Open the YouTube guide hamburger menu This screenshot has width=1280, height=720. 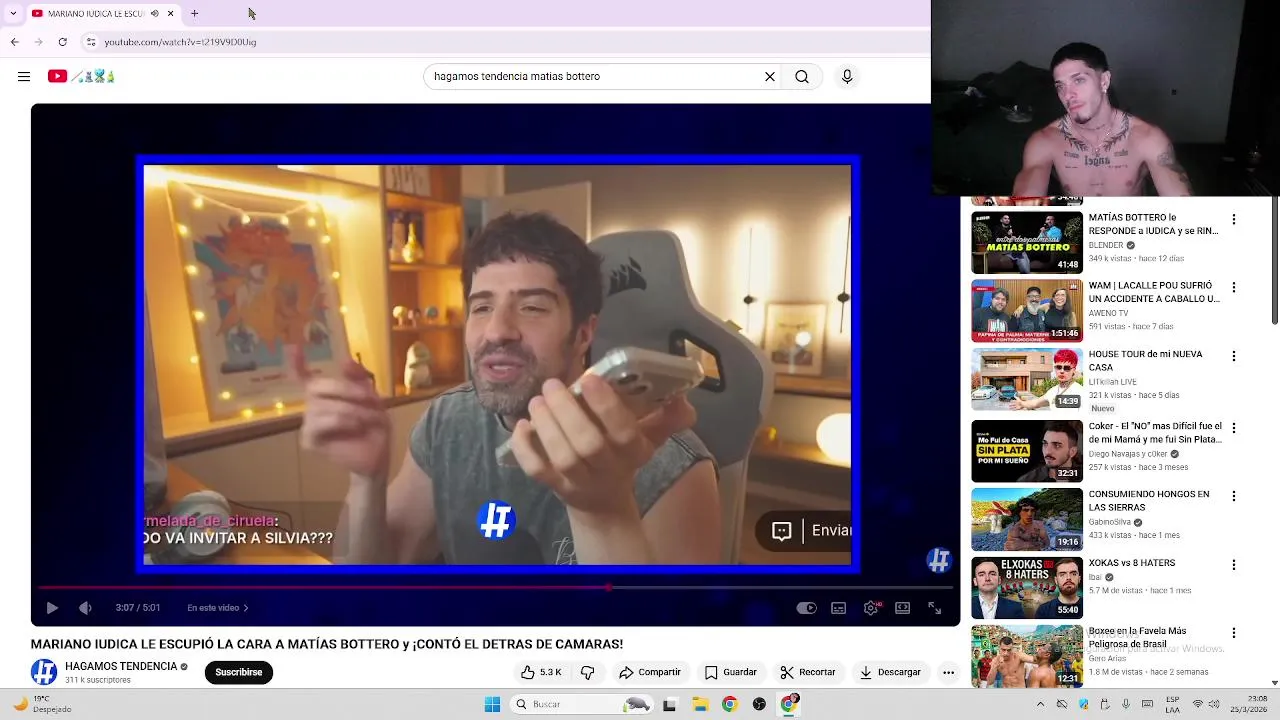(24, 76)
